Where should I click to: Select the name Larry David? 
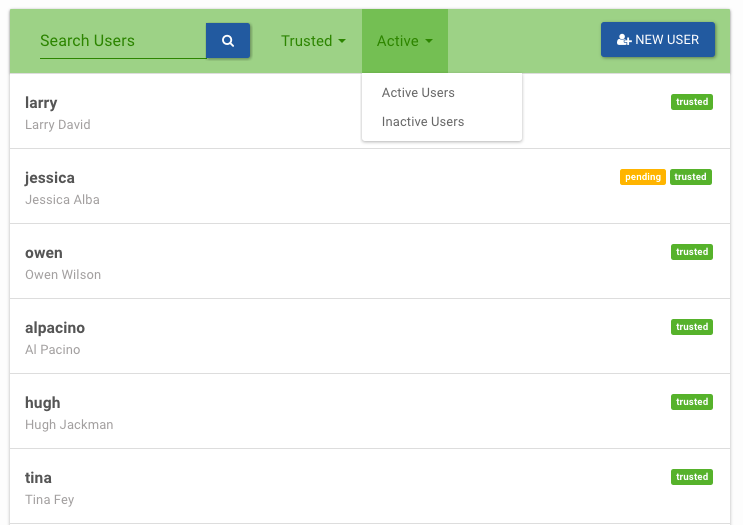point(58,125)
